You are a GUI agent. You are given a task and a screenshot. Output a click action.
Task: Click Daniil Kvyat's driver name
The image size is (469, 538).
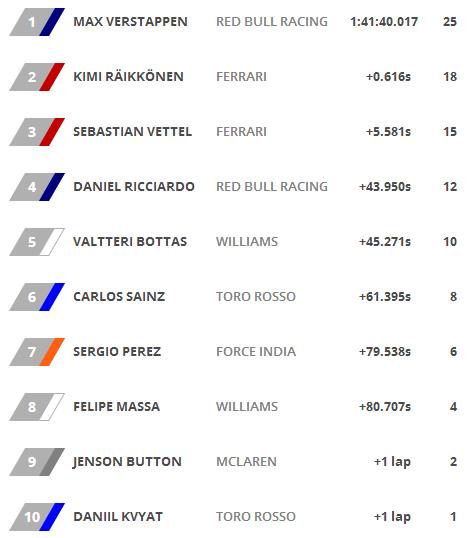(x=118, y=517)
